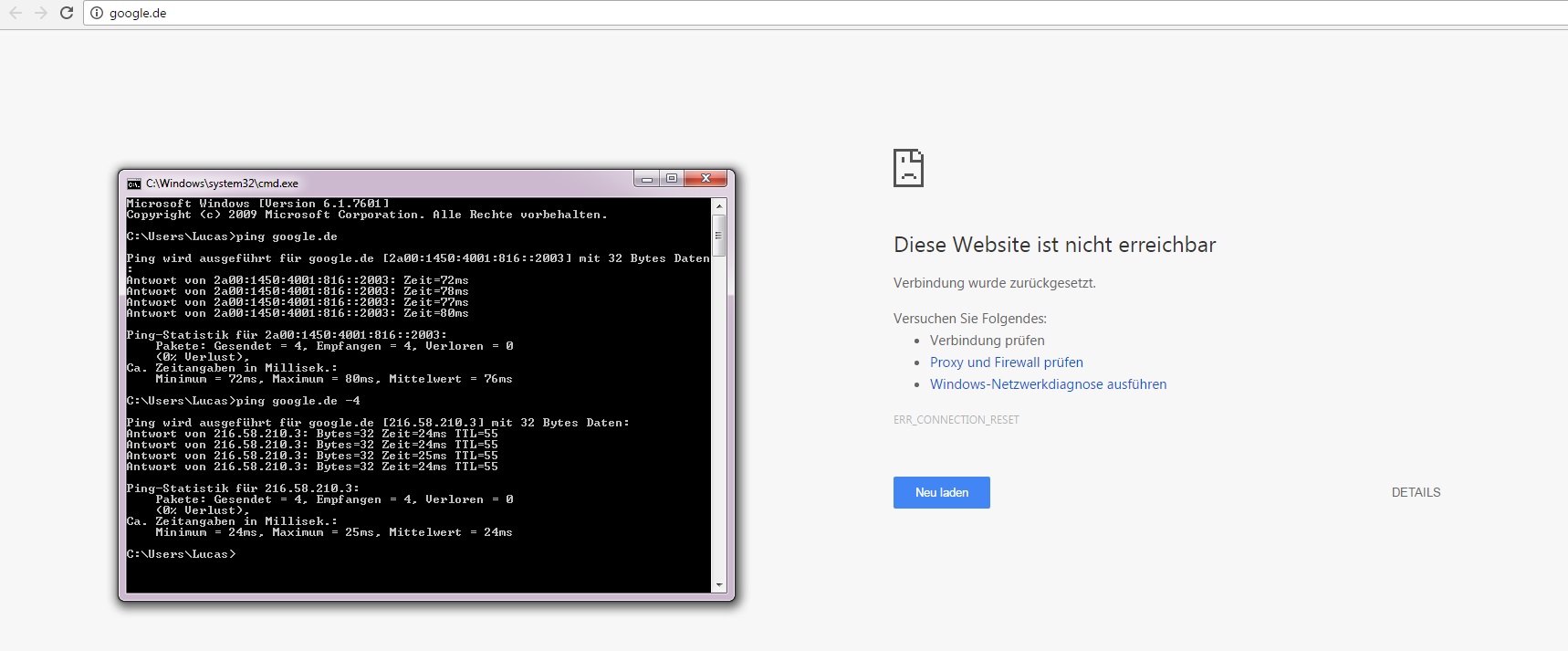Image resolution: width=1568 pixels, height=651 pixels.
Task: Click 'Mittelwert = 76ms' statistics line
Action: click(334, 379)
